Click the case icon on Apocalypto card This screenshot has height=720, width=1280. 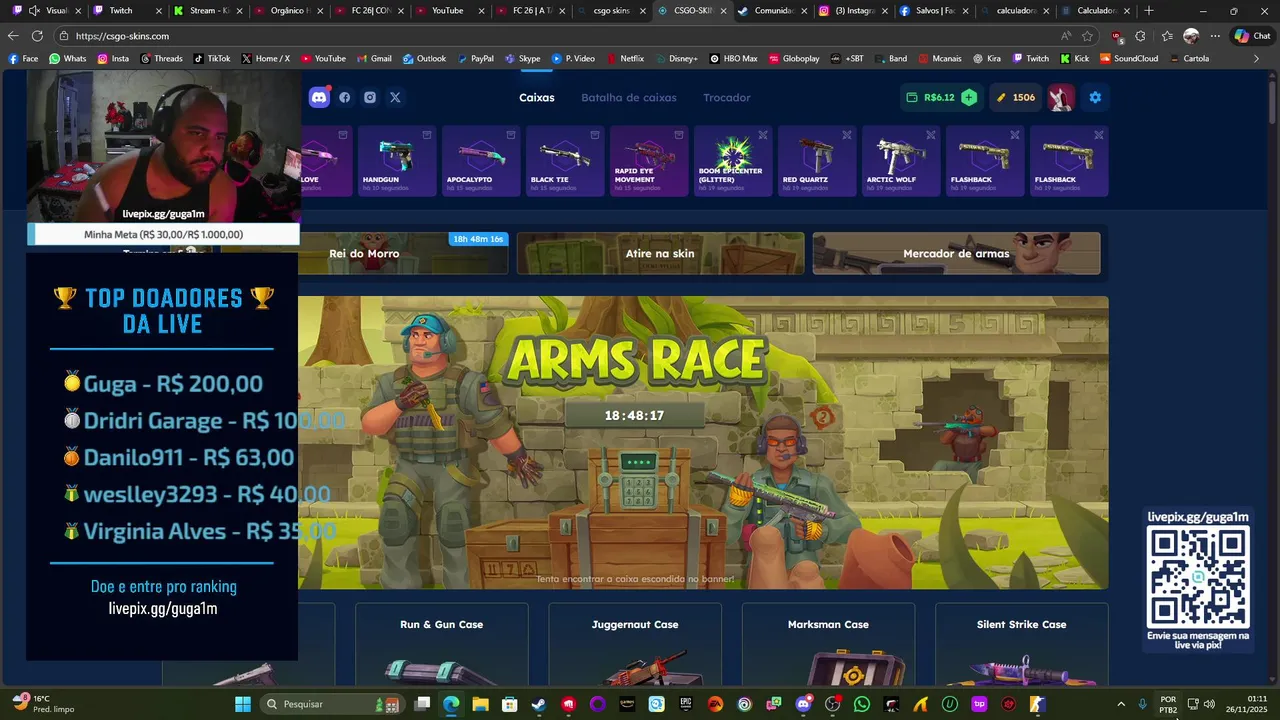coord(511,135)
